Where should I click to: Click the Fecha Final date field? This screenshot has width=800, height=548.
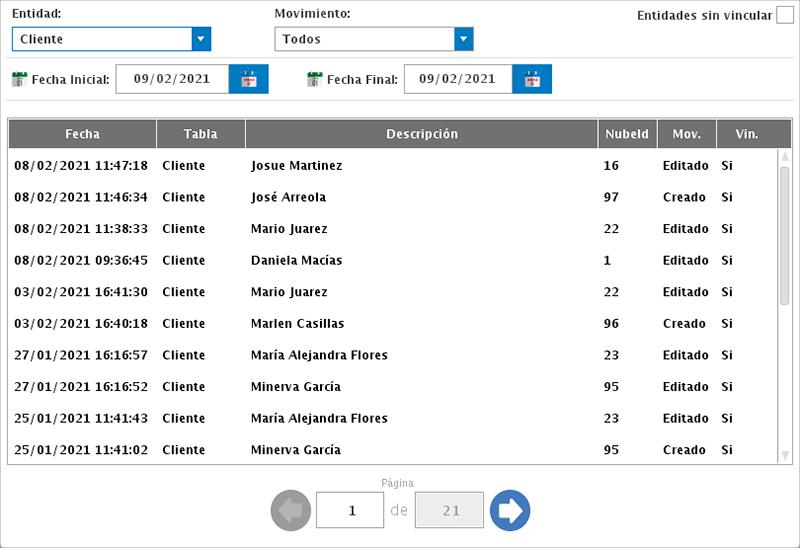pos(457,79)
